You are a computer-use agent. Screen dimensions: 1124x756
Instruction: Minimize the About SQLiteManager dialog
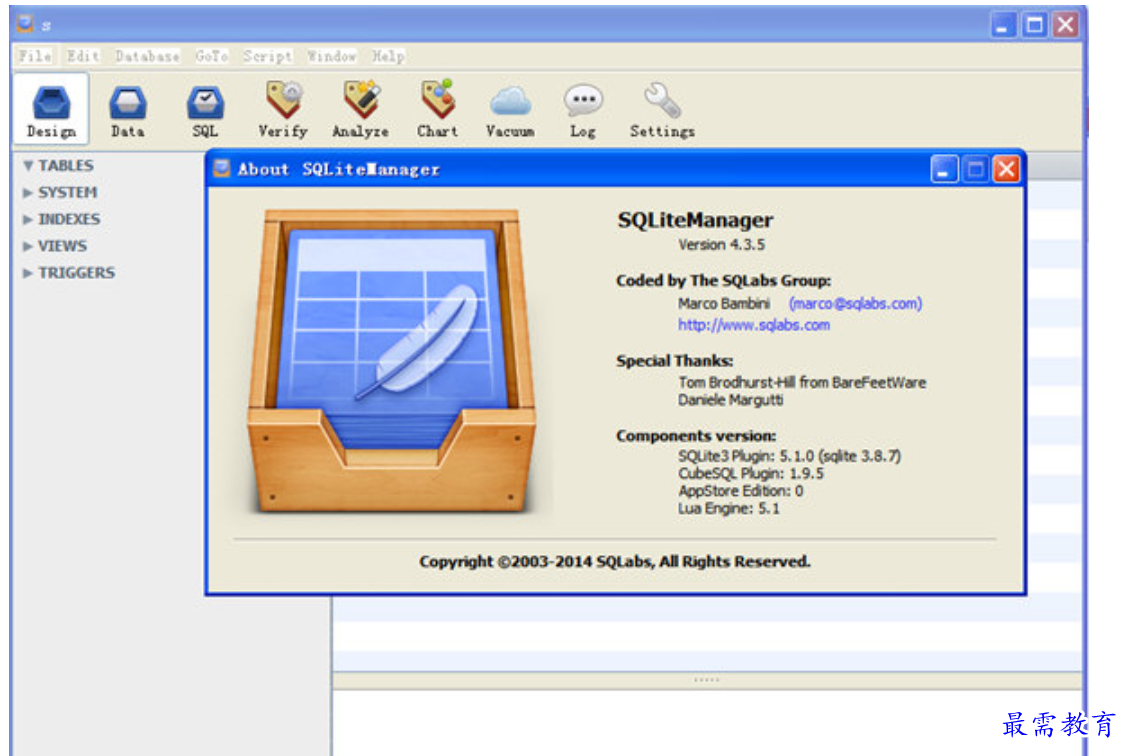(x=945, y=169)
